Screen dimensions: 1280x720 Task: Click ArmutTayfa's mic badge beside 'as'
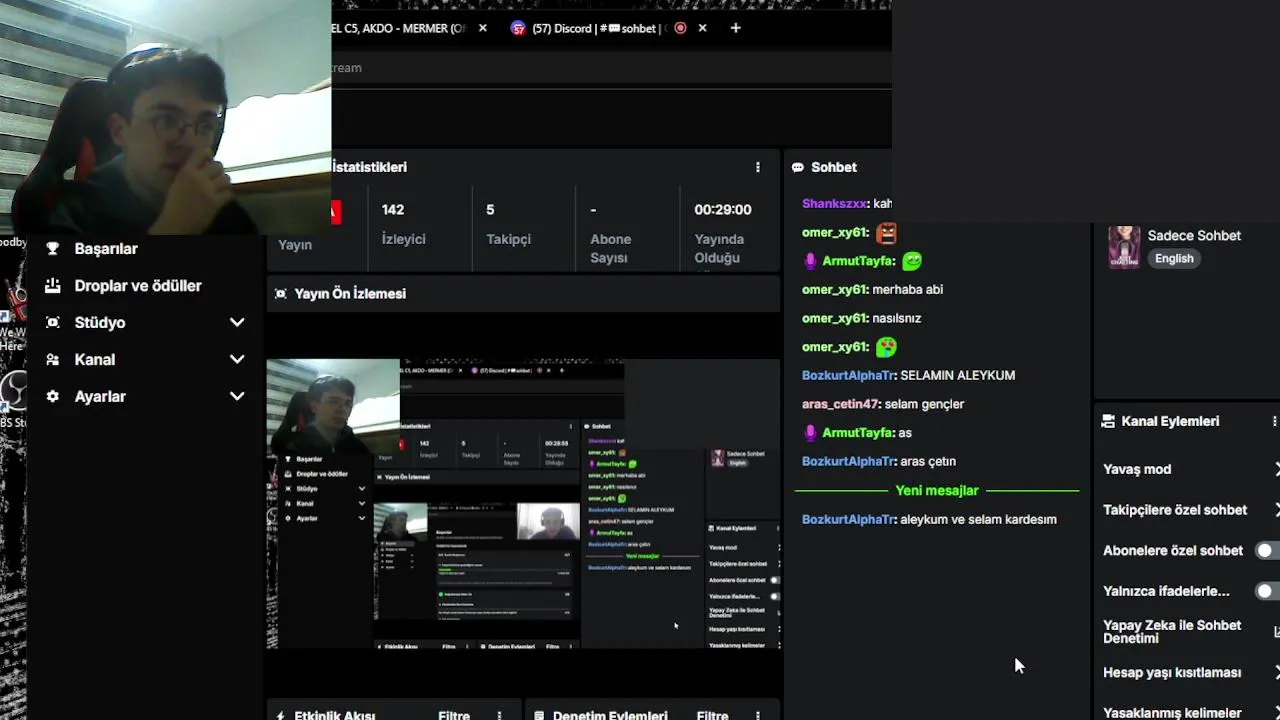[x=810, y=433]
